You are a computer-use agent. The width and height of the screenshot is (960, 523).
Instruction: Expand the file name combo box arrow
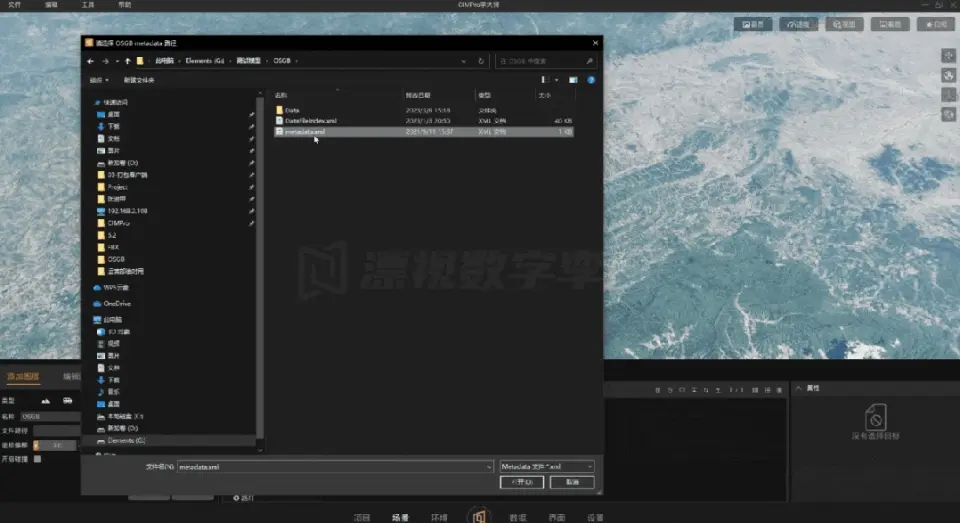489,467
